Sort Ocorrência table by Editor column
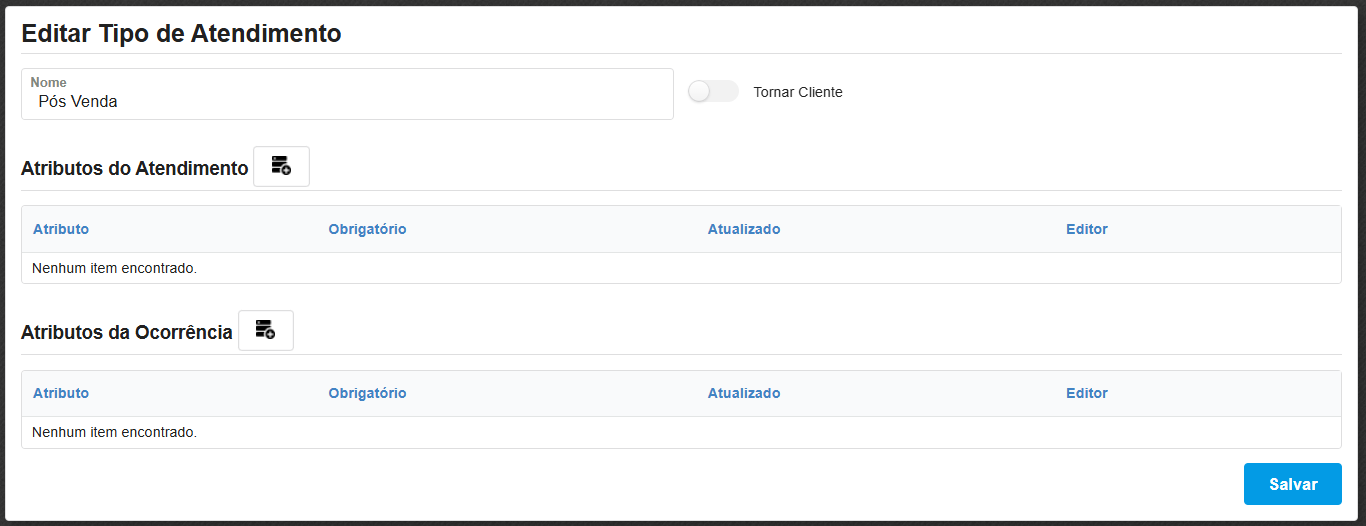The width and height of the screenshot is (1366, 526). (x=1086, y=393)
